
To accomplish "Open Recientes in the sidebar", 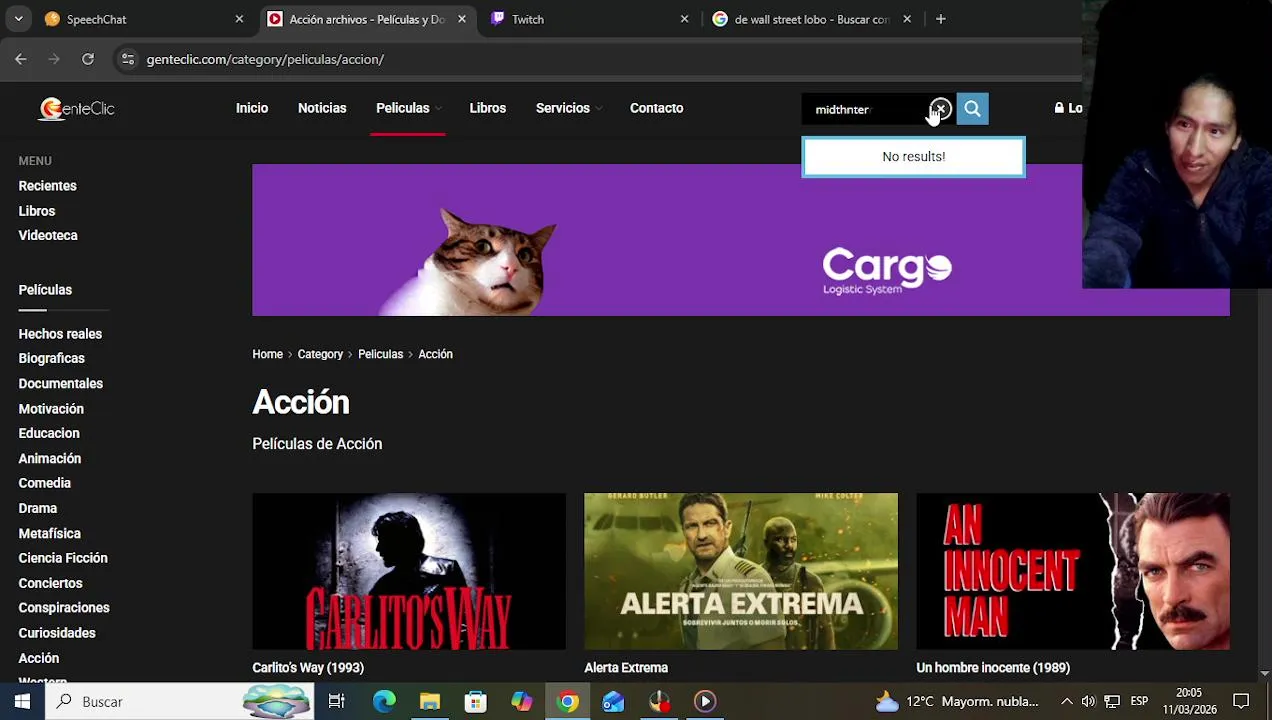I will tap(47, 186).
